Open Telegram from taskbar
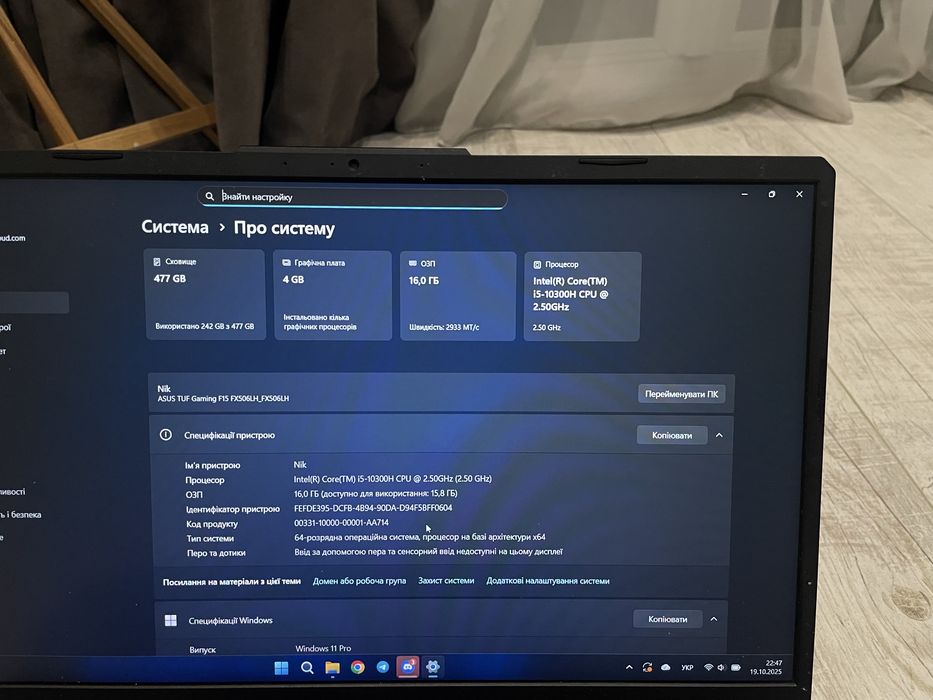933x700 pixels. (x=383, y=667)
